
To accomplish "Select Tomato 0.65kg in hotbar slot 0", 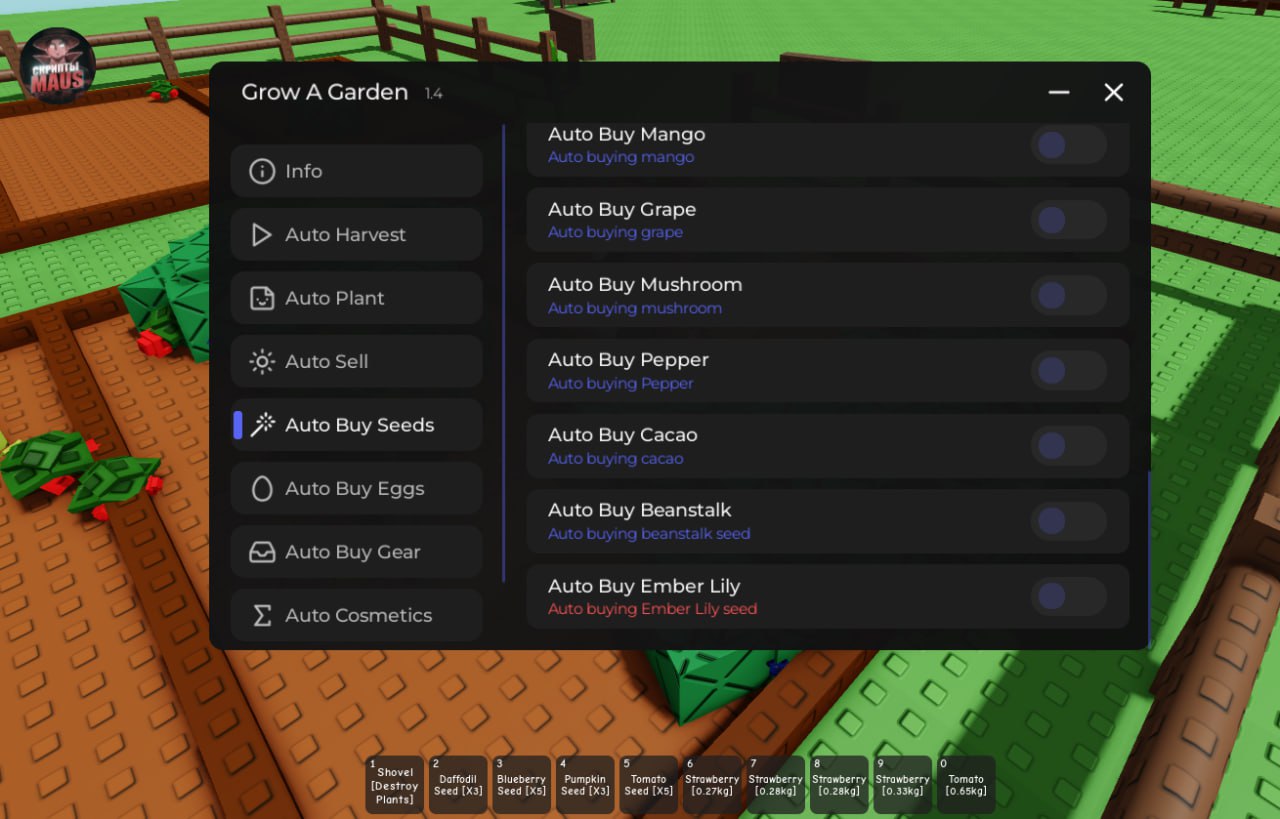I will point(966,785).
